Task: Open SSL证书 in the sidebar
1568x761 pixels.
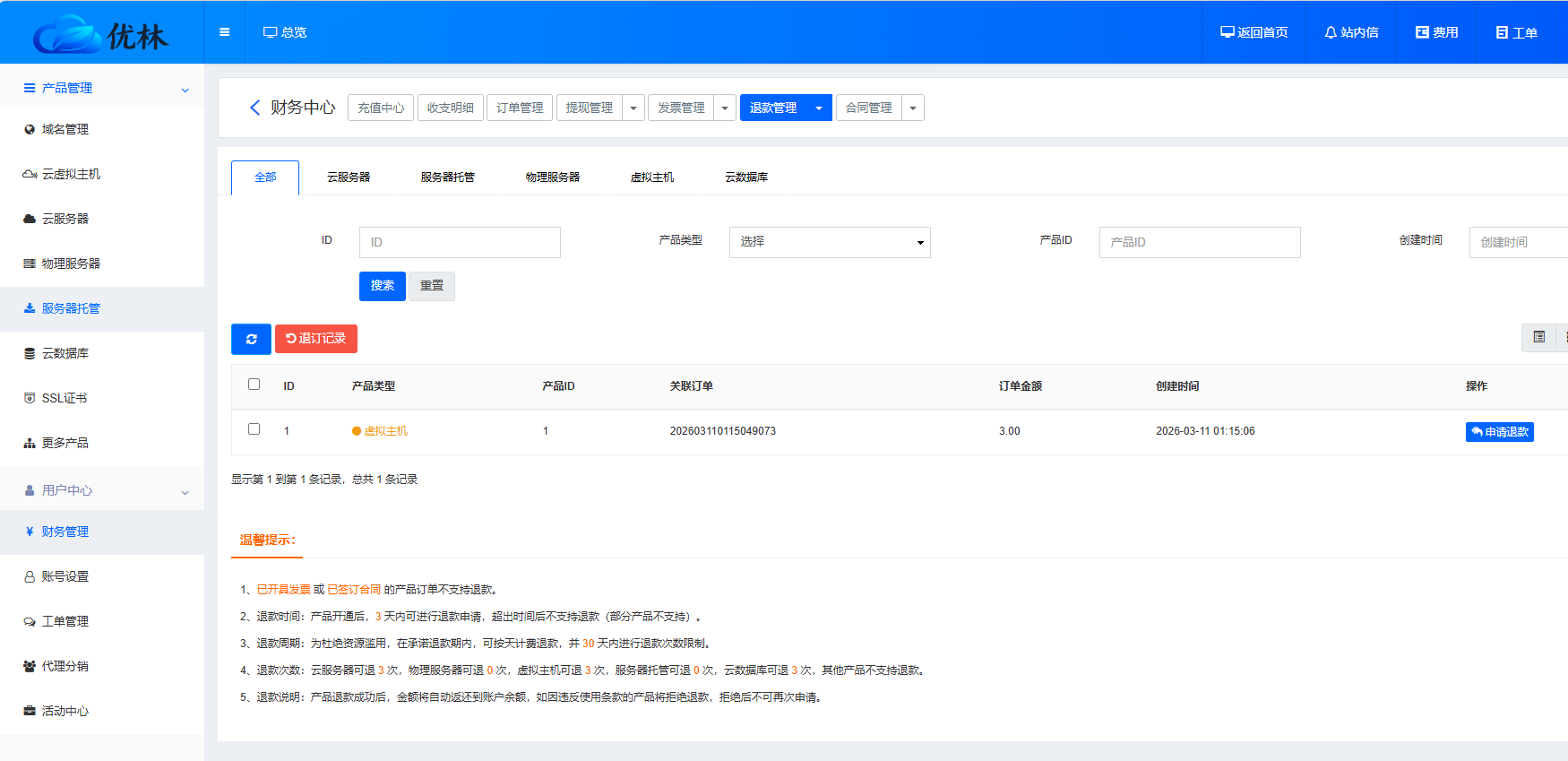Action: coord(65,398)
